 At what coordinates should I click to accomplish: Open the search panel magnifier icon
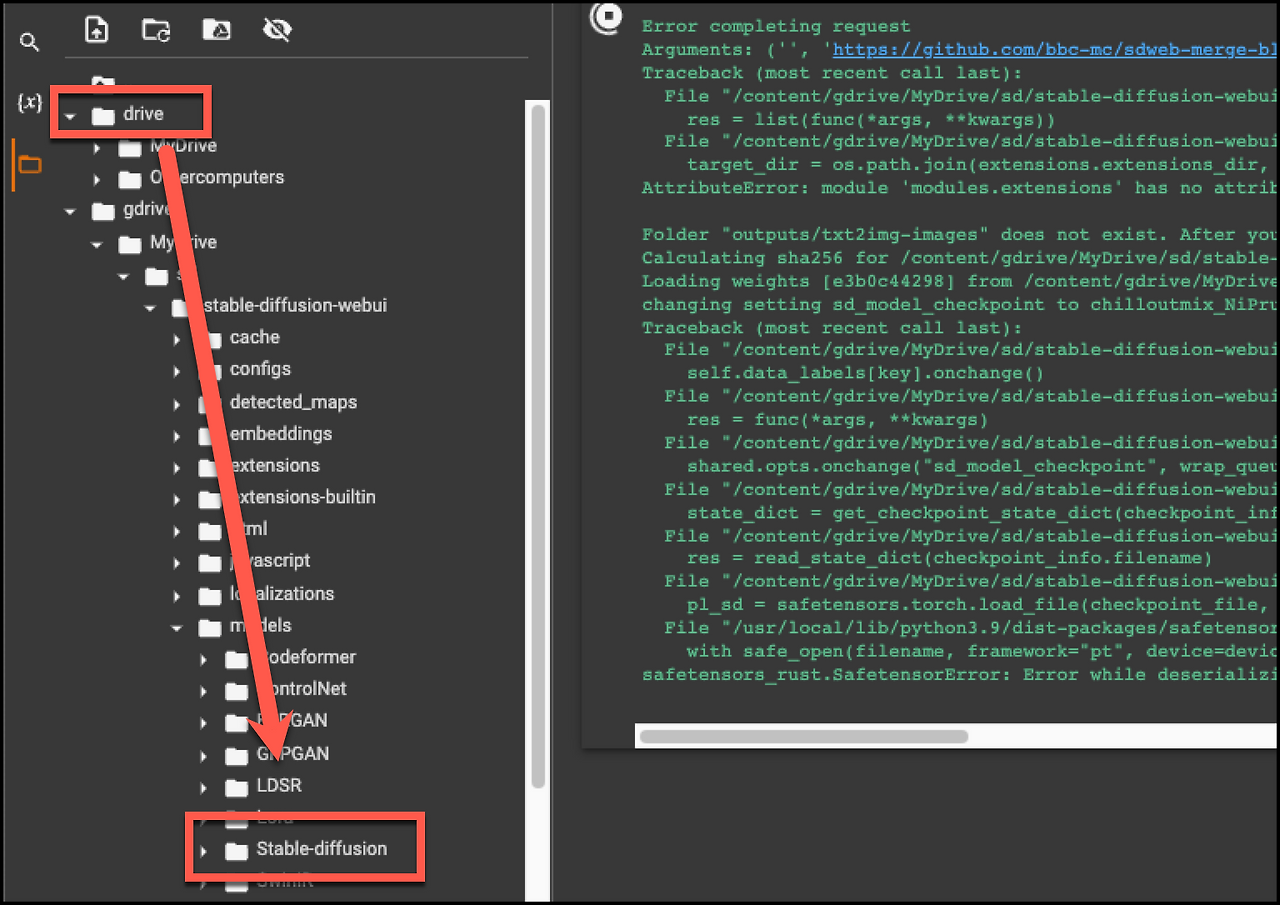pos(30,42)
